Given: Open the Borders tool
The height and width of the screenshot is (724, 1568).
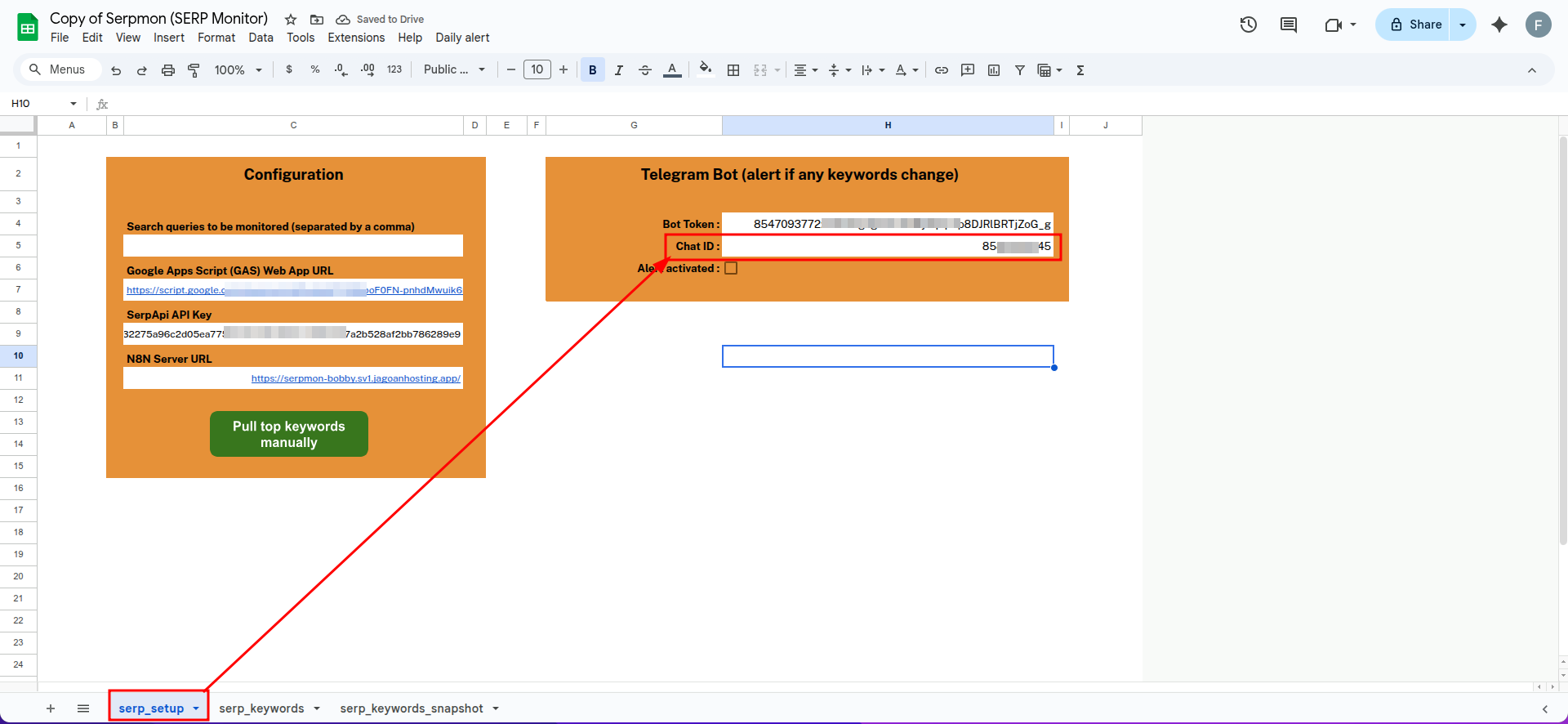Looking at the screenshot, I should (x=733, y=70).
